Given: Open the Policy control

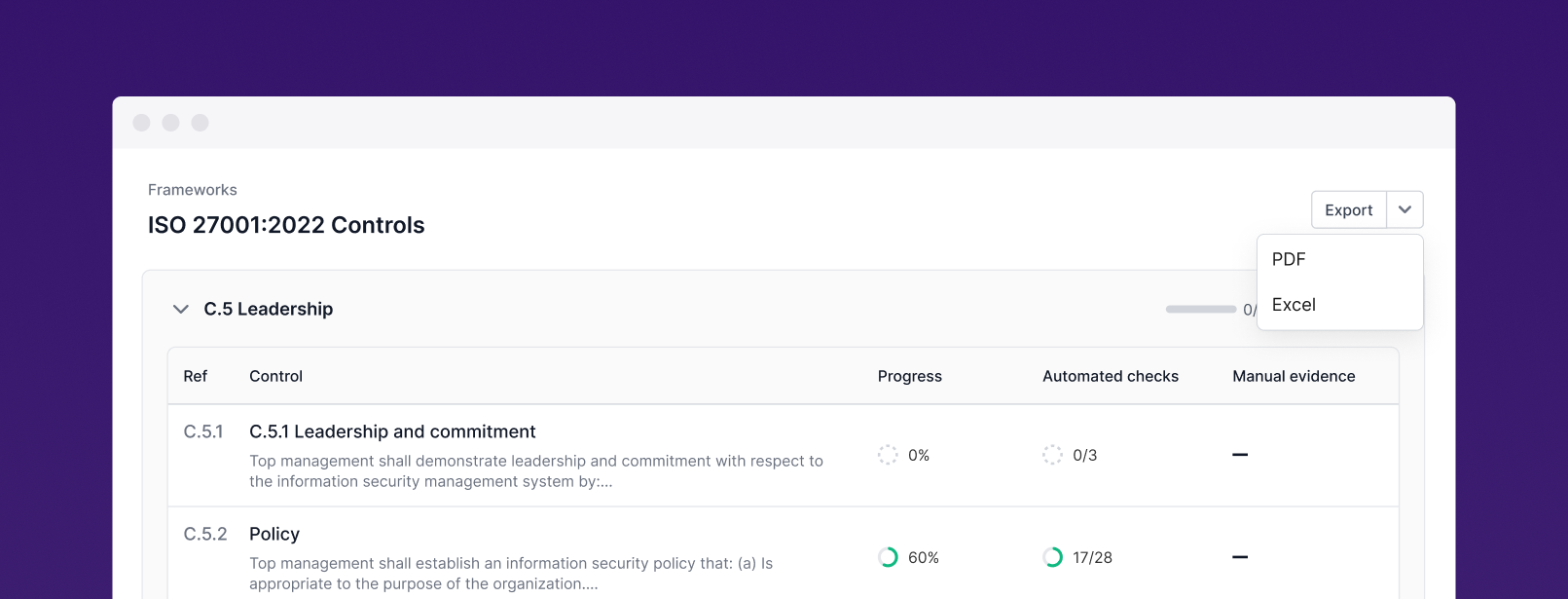Looking at the screenshot, I should pyautogui.click(x=274, y=534).
